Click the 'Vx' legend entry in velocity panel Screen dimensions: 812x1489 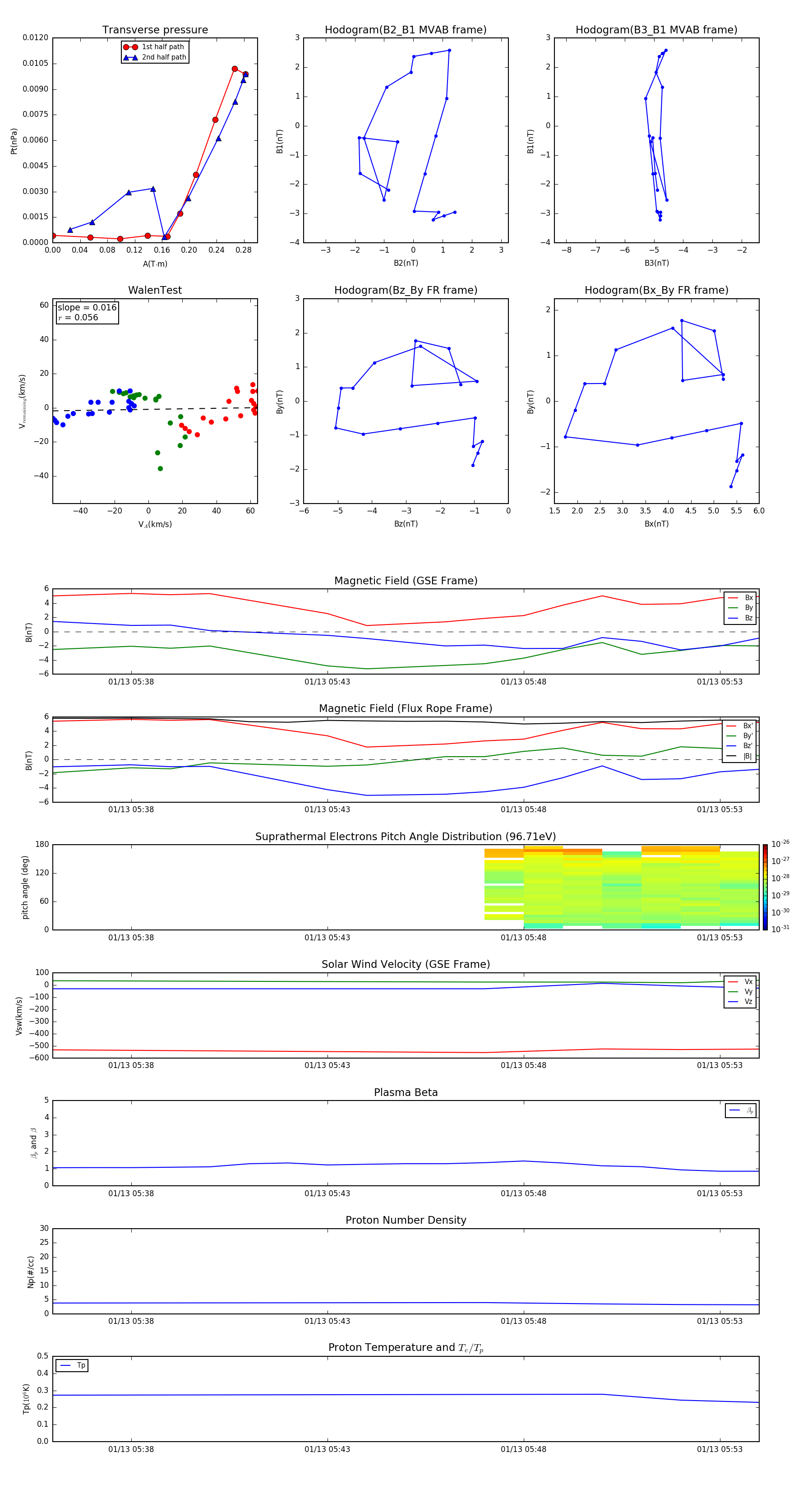[740, 981]
